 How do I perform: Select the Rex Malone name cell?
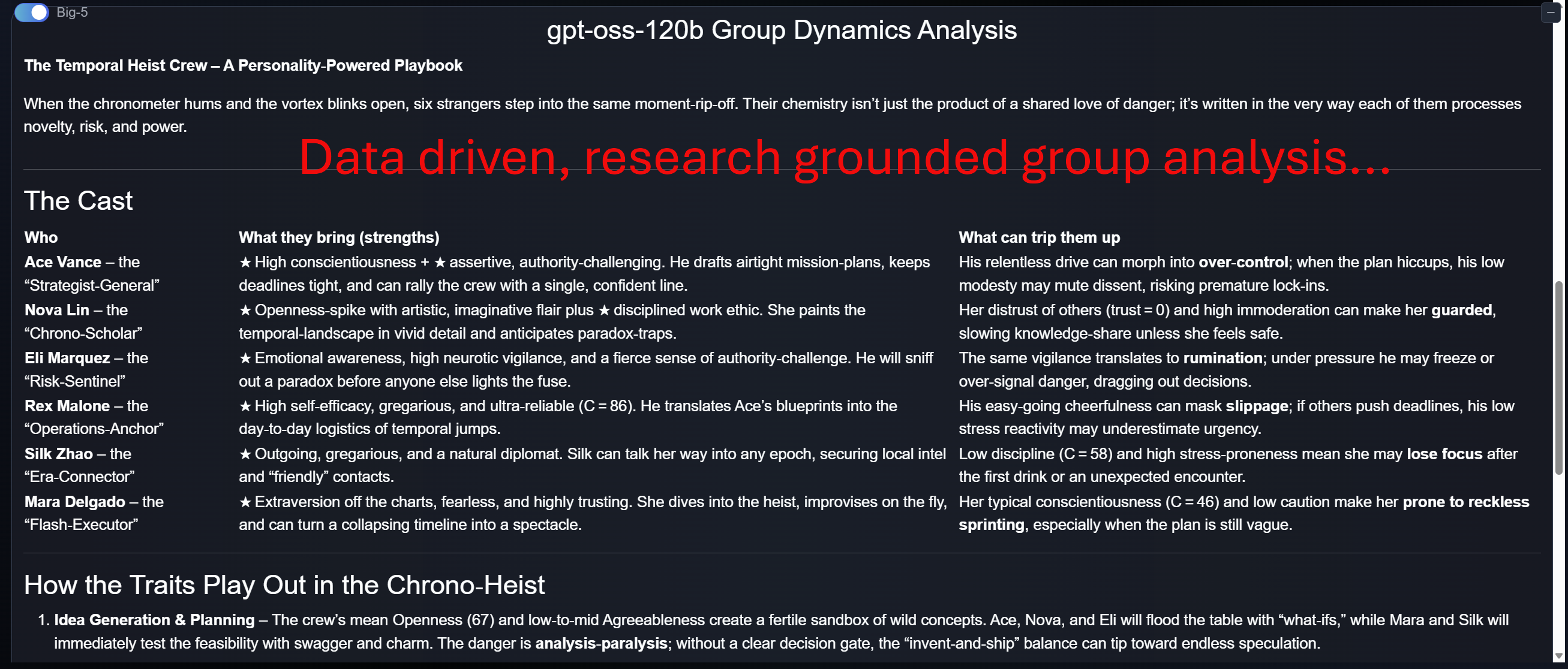click(x=67, y=406)
